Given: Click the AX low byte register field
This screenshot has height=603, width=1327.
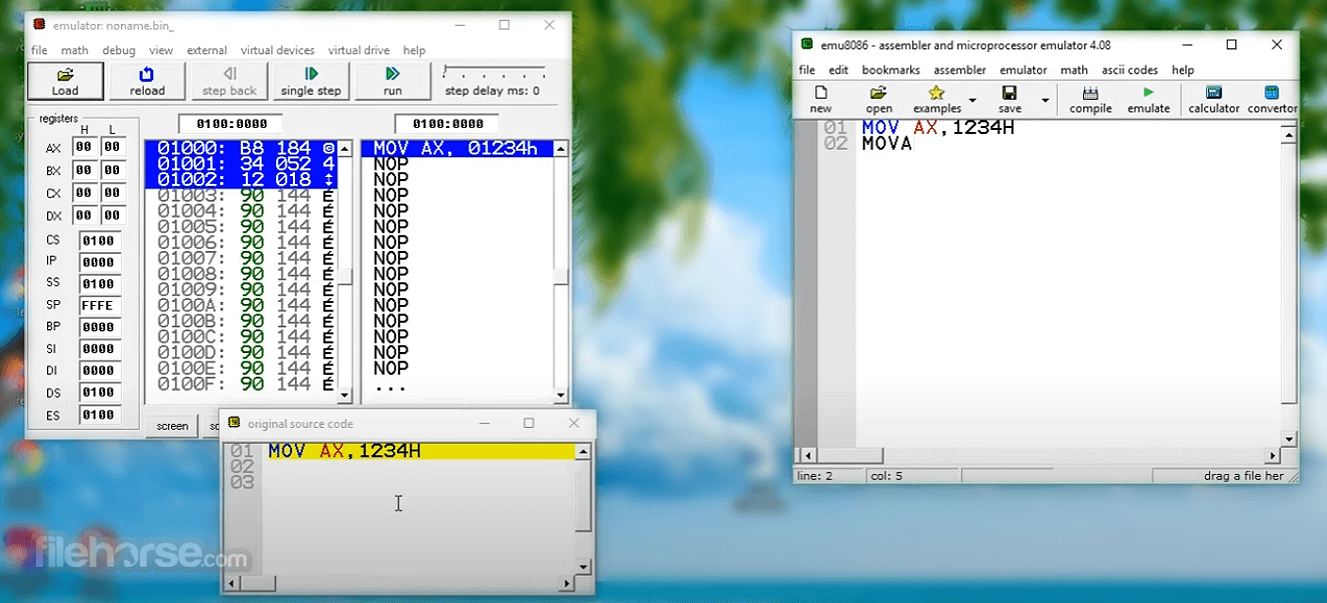Looking at the screenshot, I should (x=112, y=147).
